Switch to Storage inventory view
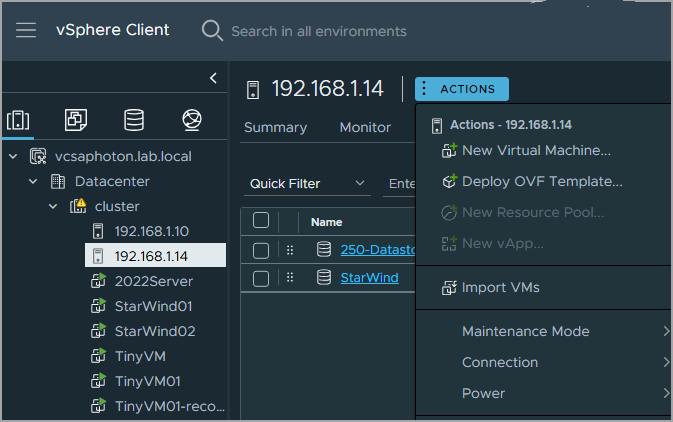Screen dimensions: 673x422 pos(133,120)
